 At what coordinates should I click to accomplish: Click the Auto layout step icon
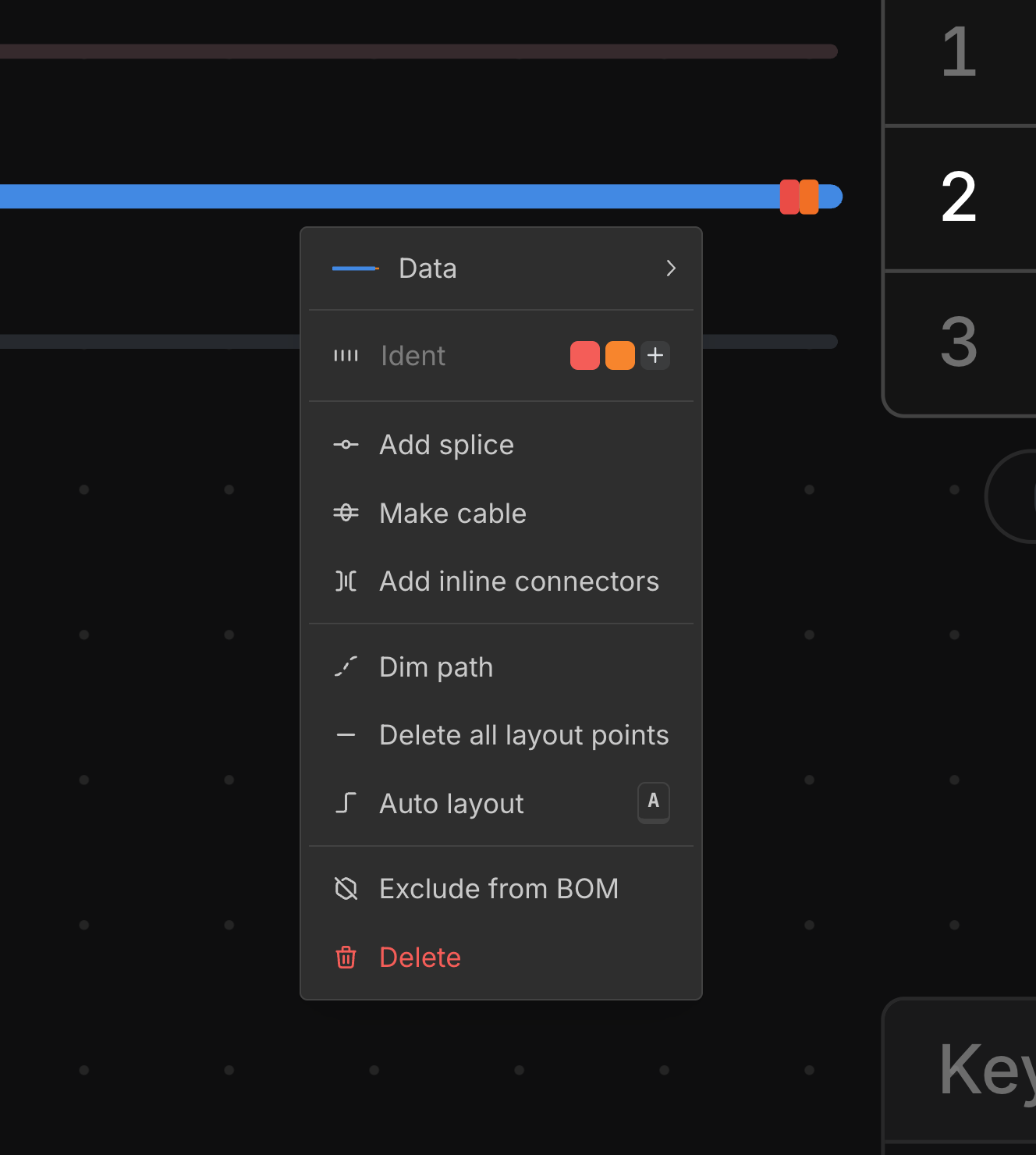coord(346,803)
